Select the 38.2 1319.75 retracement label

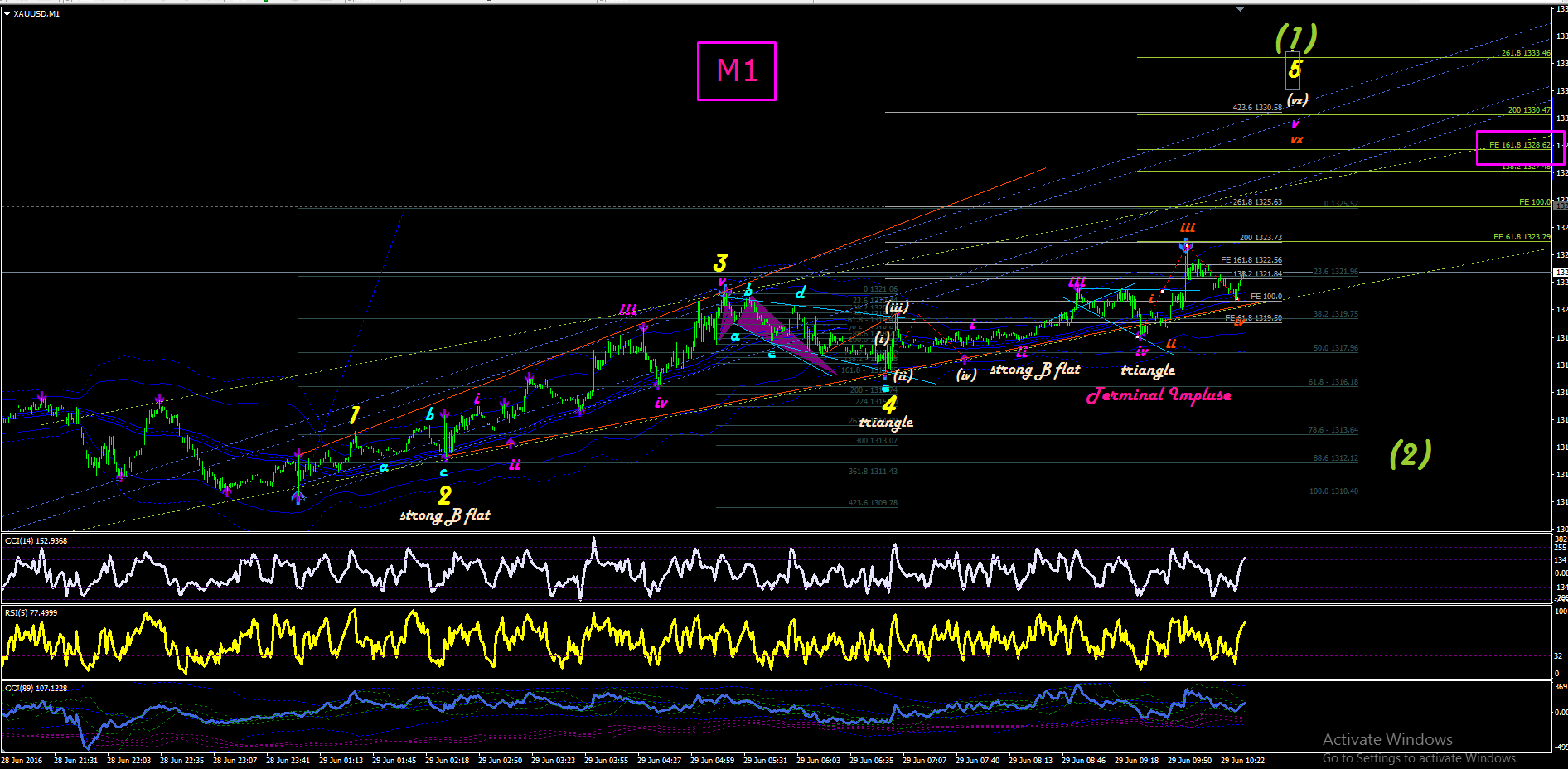[1336, 314]
